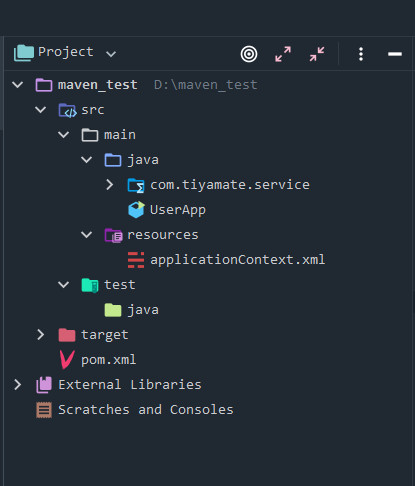Screen dimensions: 415x486
Task: Expand the External Libraries node
Action: [x=18, y=384]
